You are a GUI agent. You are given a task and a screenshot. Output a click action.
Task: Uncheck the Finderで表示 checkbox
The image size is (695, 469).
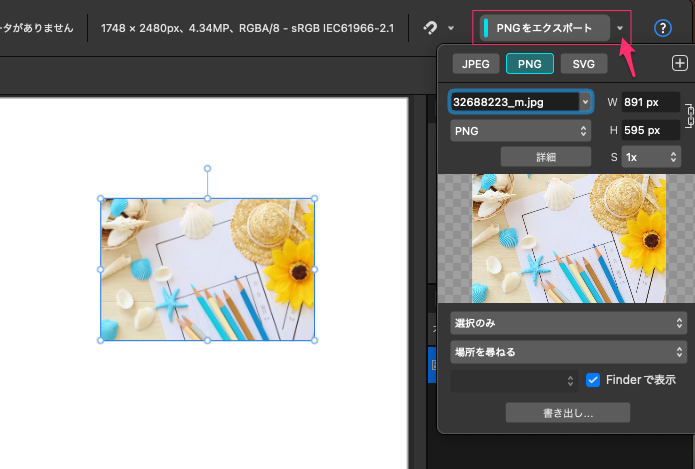593,380
